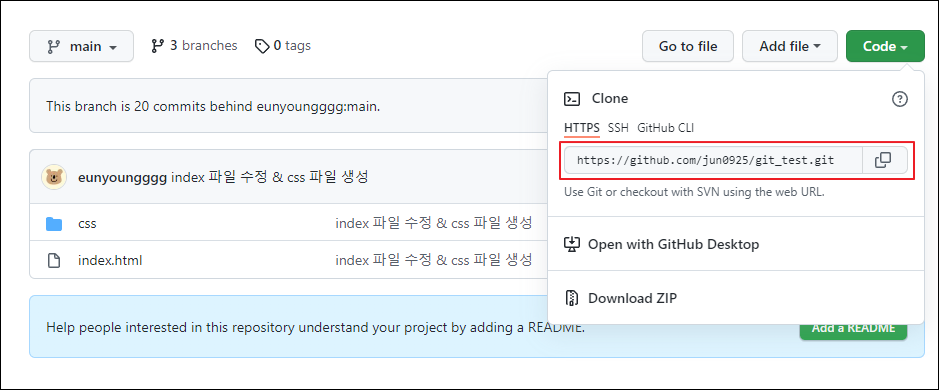Click the index.html file icon
Screen dimensions: 939x390
click(54, 261)
